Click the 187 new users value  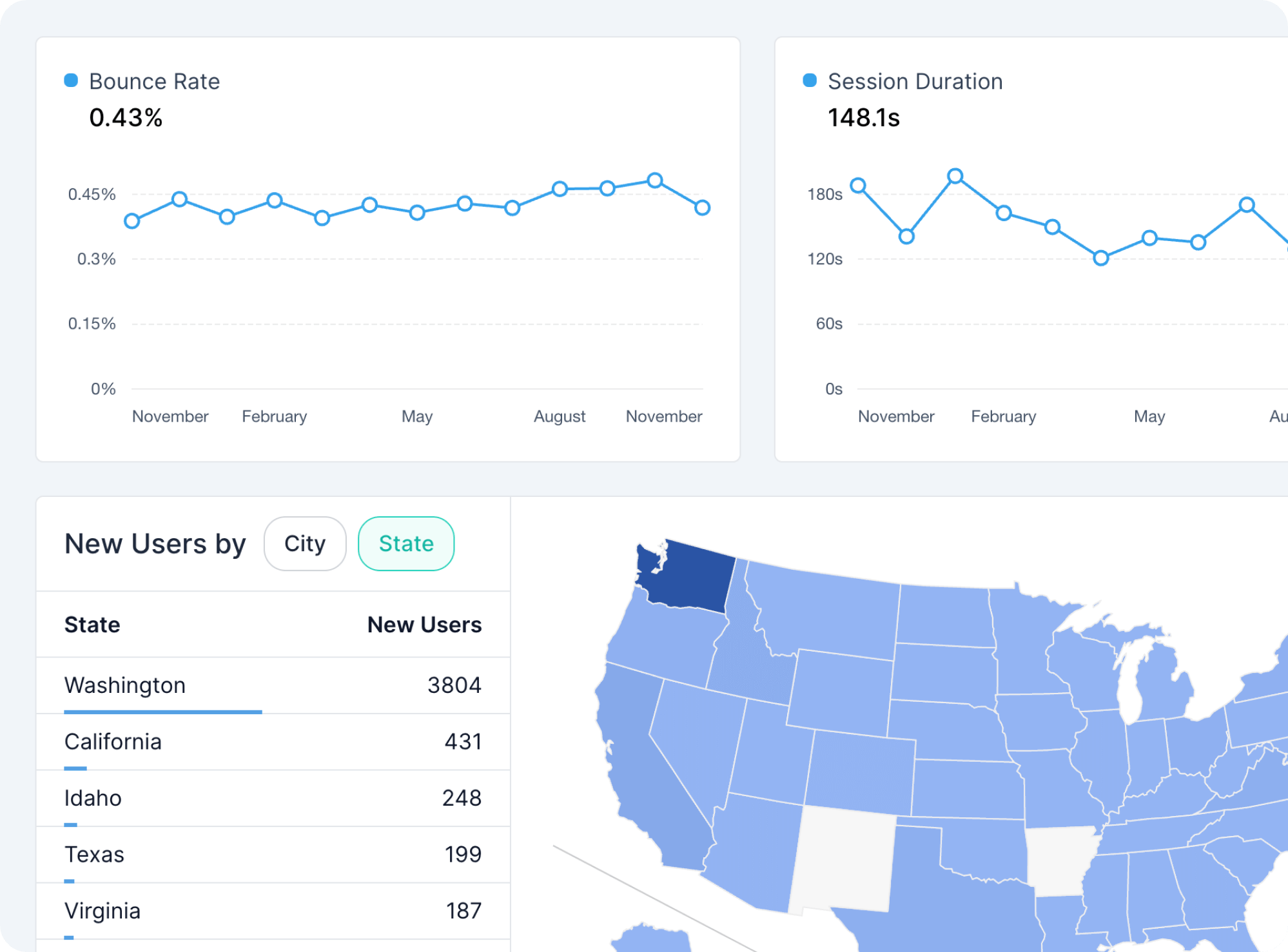click(x=463, y=911)
